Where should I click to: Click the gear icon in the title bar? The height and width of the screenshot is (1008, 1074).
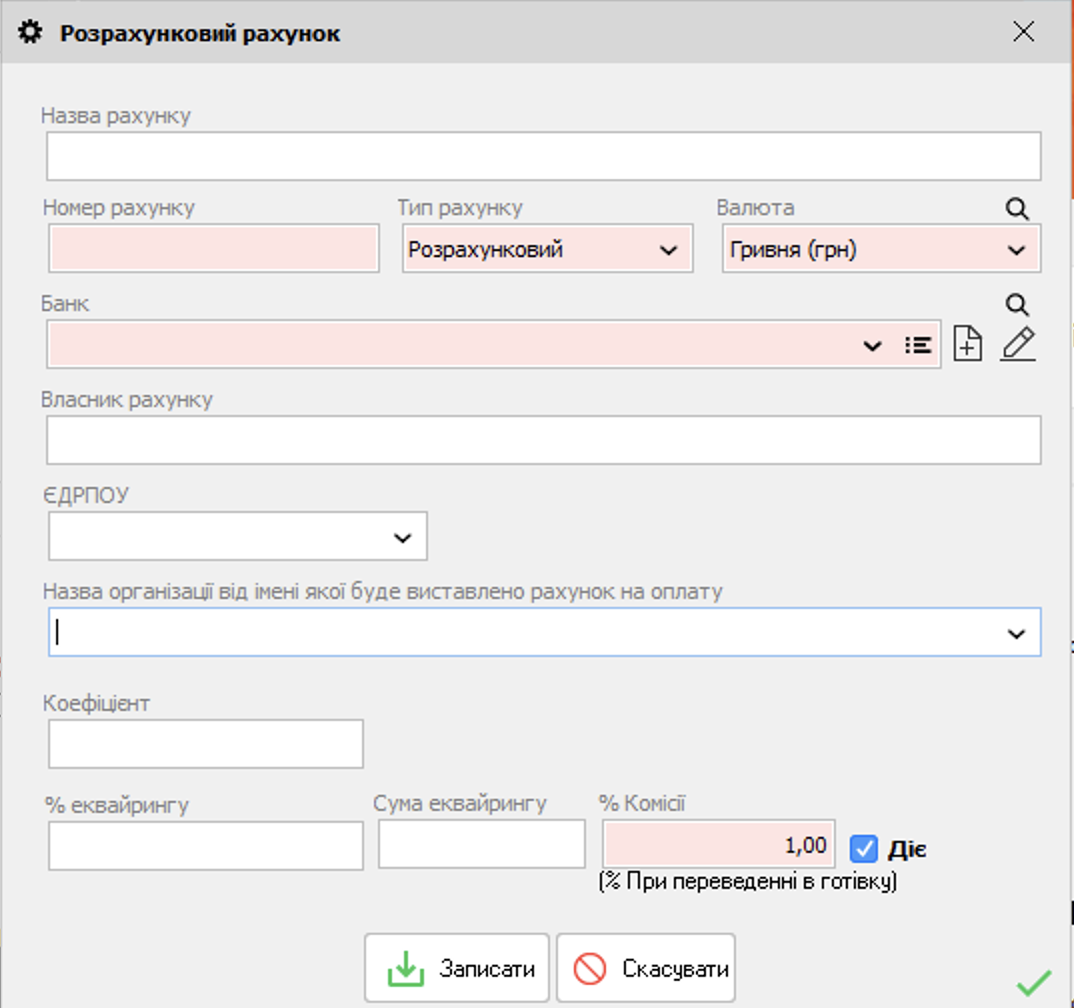click(x=29, y=32)
